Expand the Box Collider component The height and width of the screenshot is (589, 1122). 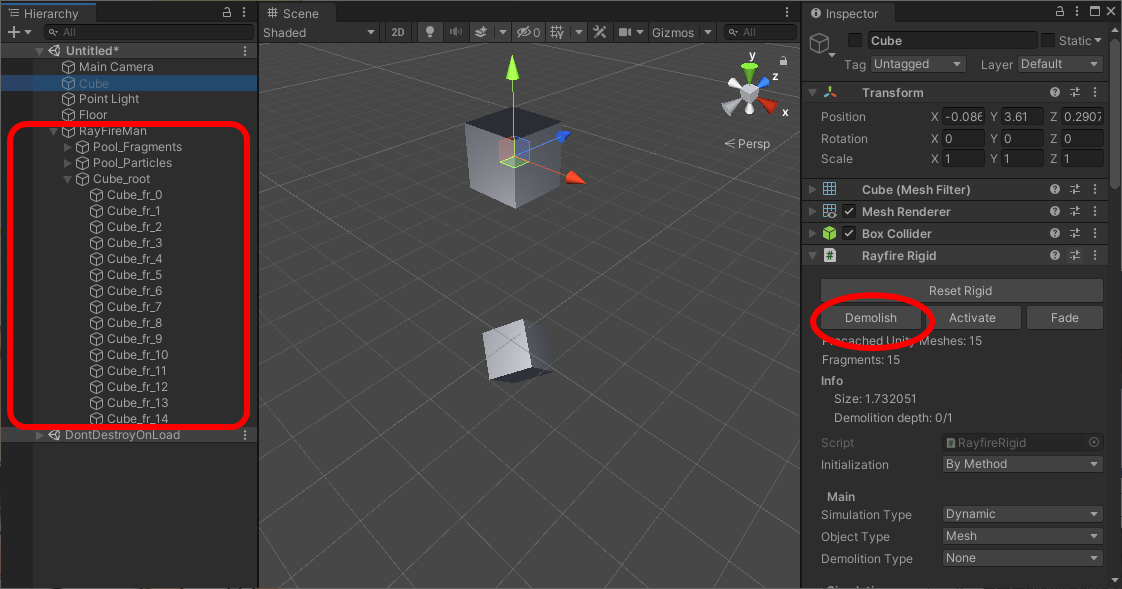pos(812,233)
